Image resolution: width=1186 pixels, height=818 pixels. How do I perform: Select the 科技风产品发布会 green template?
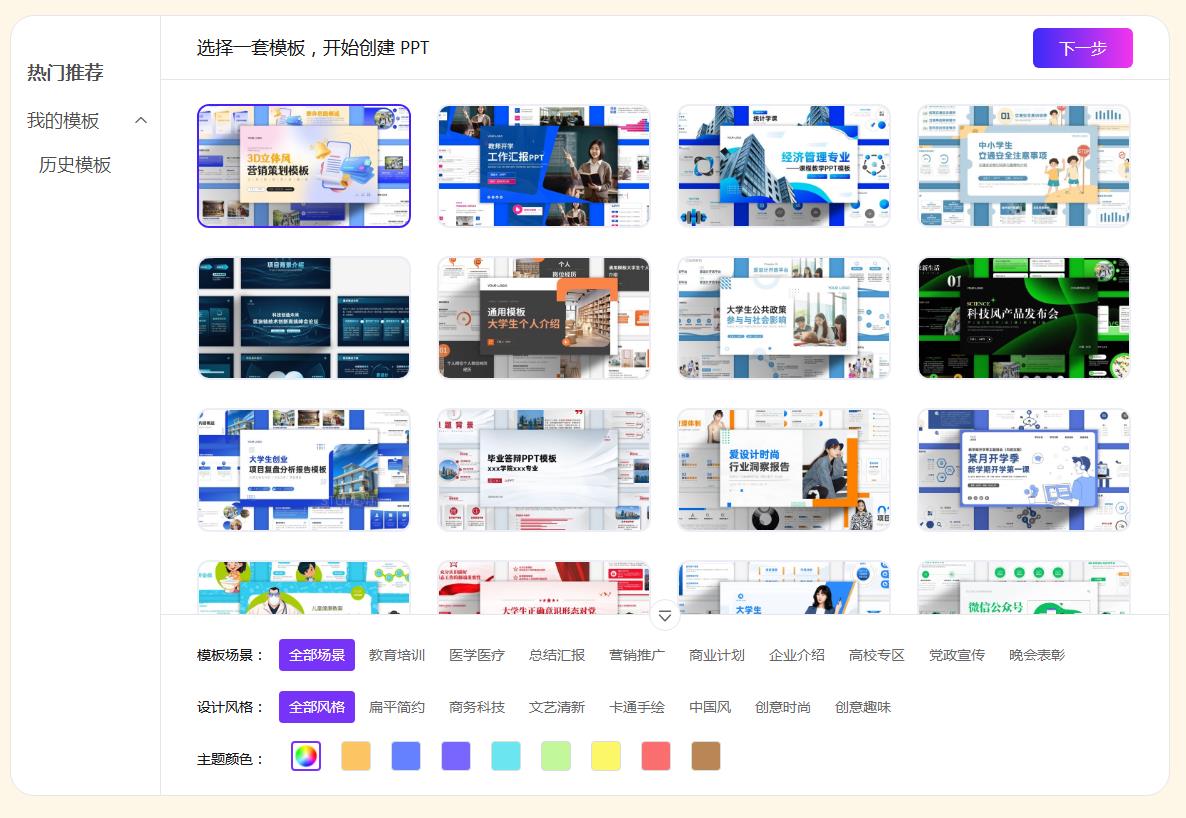click(x=1023, y=318)
